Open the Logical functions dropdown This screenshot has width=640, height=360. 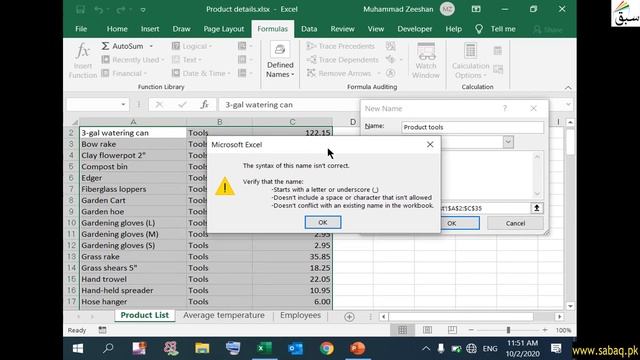point(192,46)
